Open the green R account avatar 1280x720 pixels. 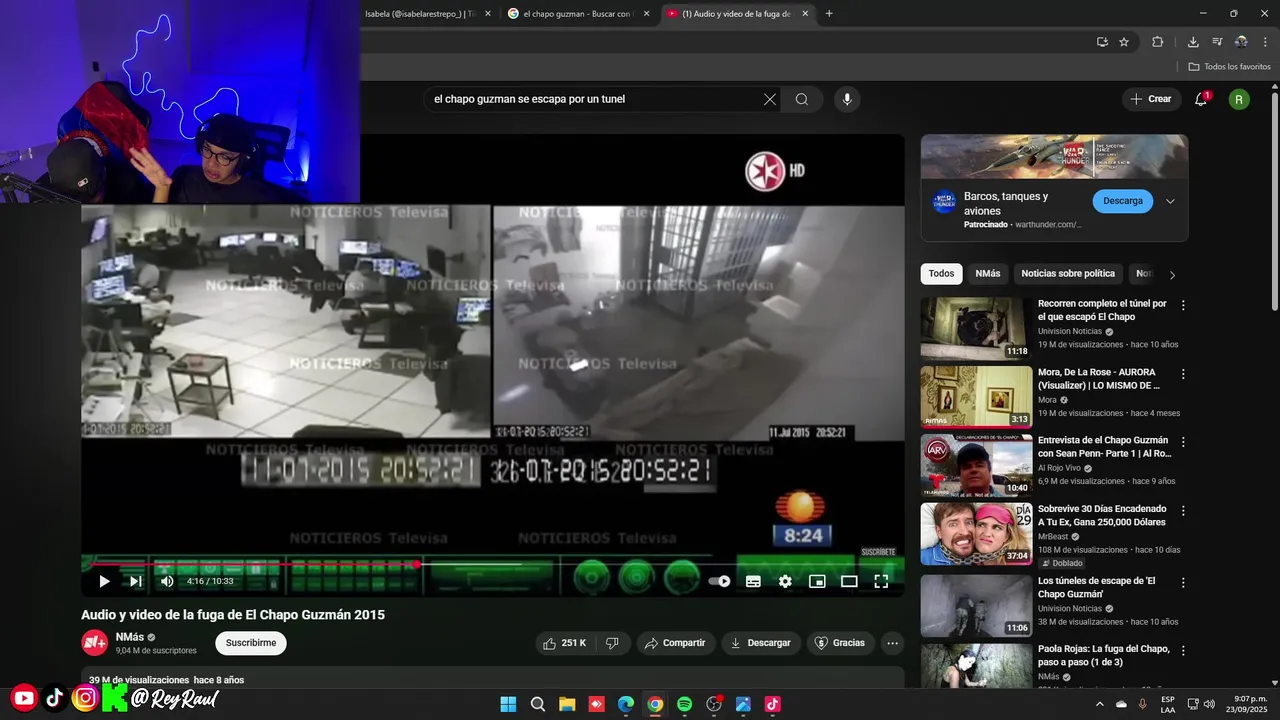1239,99
